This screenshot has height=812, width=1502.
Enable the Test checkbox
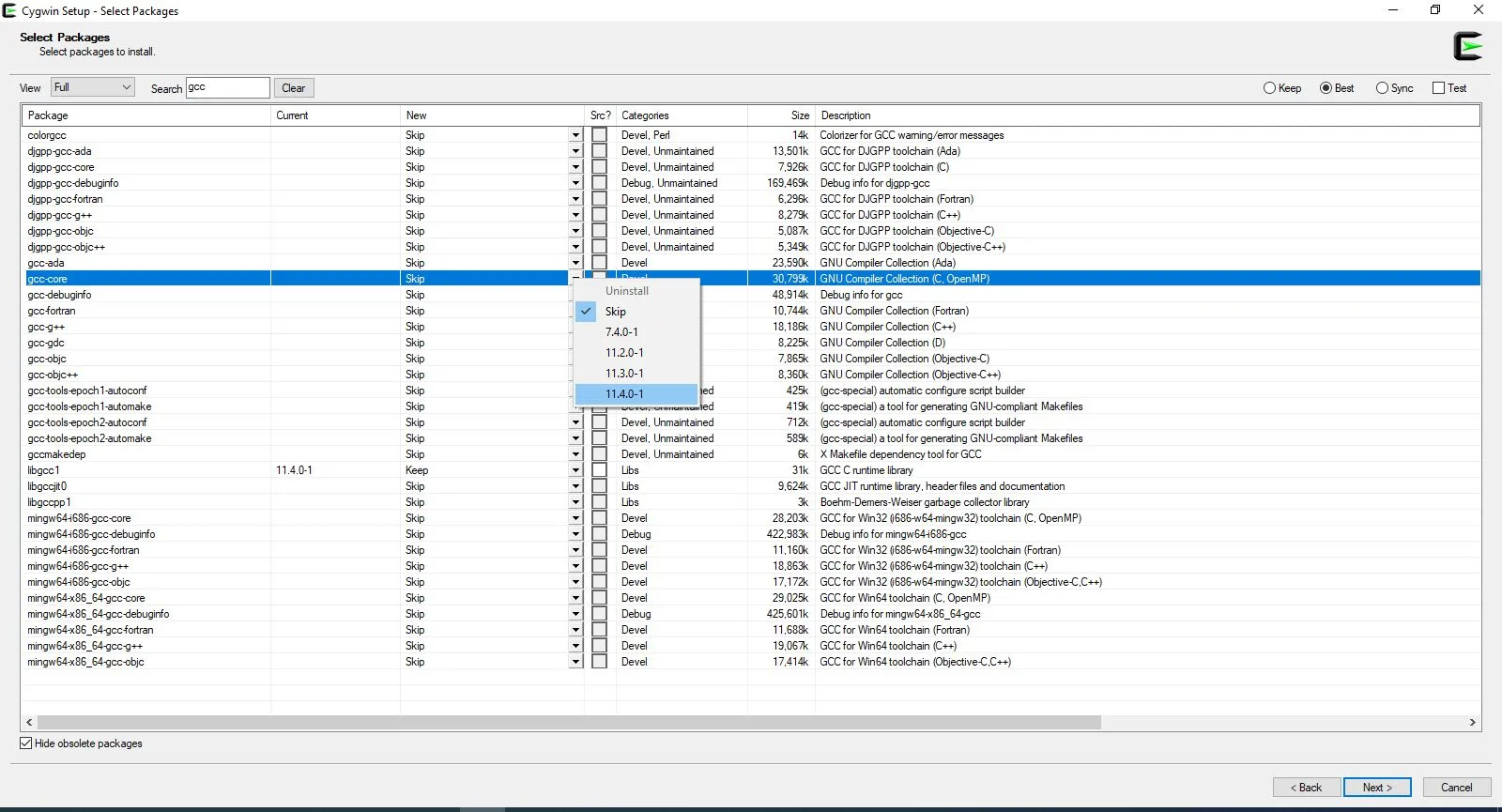[1449, 88]
